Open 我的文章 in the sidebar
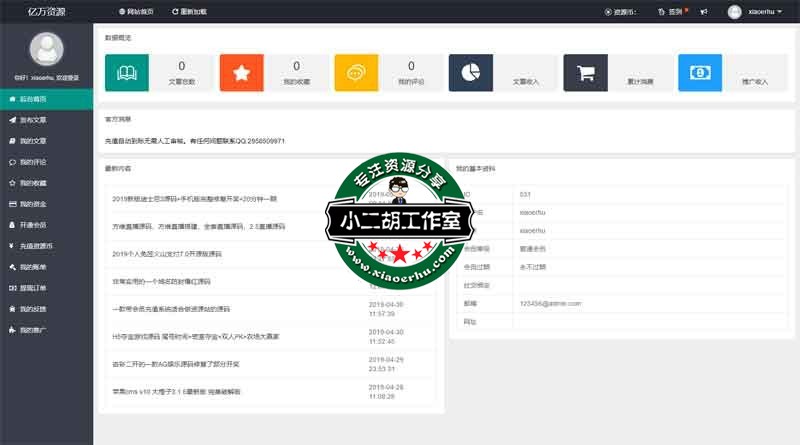This screenshot has height=445, width=800. pos(46,141)
